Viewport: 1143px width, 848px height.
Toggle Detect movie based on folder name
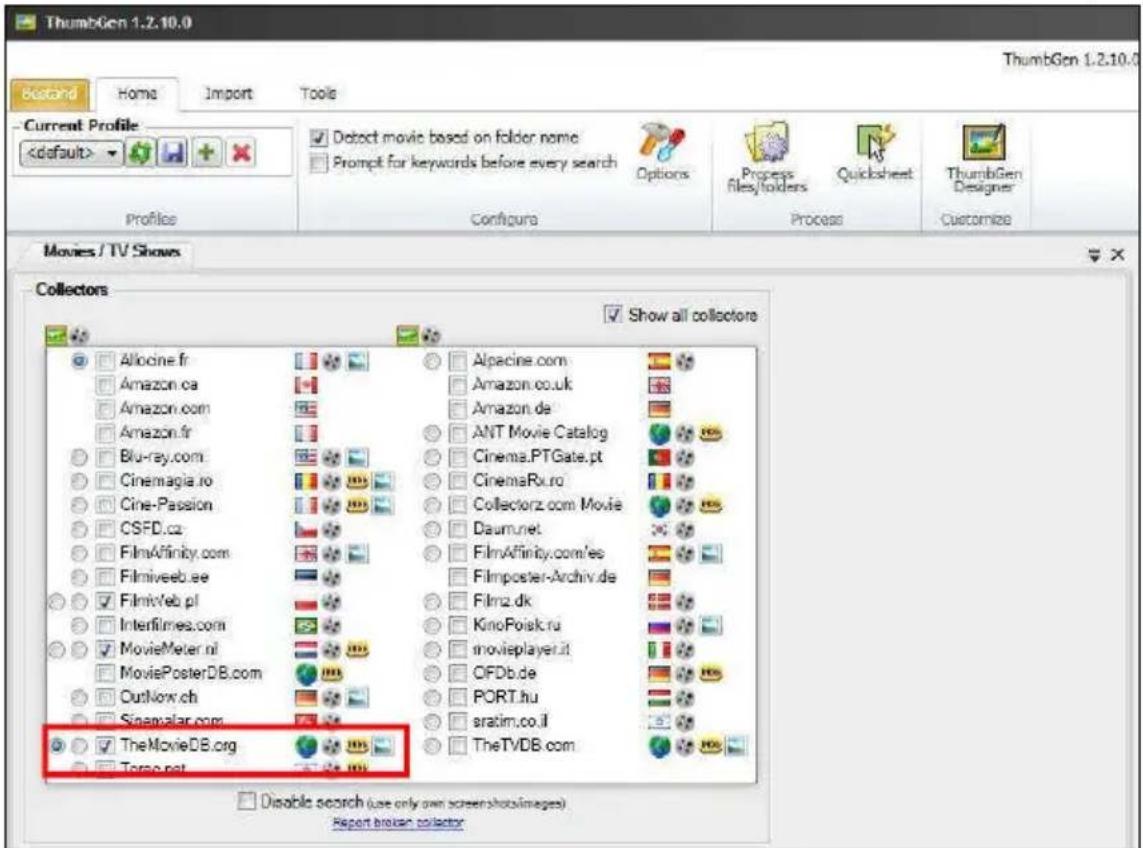point(319,138)
